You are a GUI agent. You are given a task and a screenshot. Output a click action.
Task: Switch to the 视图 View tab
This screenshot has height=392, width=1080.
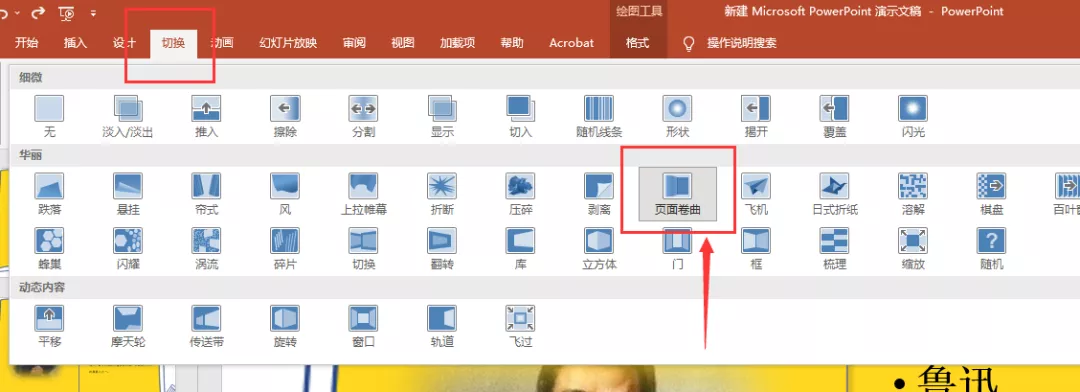tap(403, 43)
